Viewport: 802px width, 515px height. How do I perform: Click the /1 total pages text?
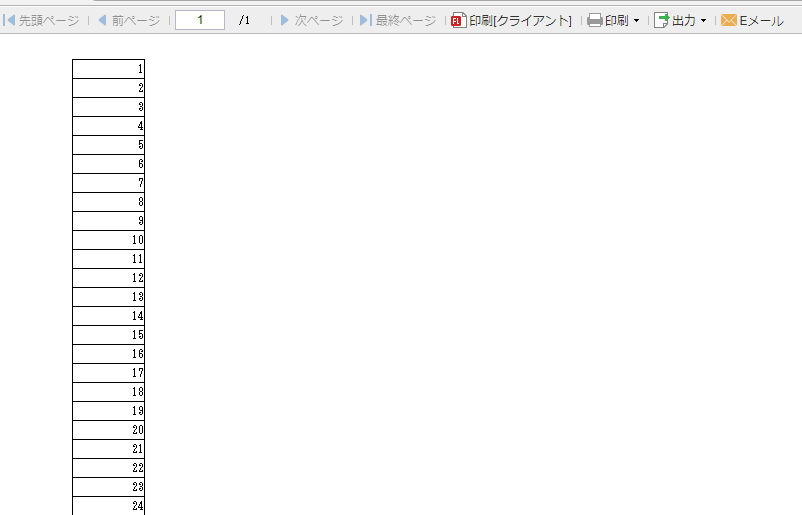(244, 20)
